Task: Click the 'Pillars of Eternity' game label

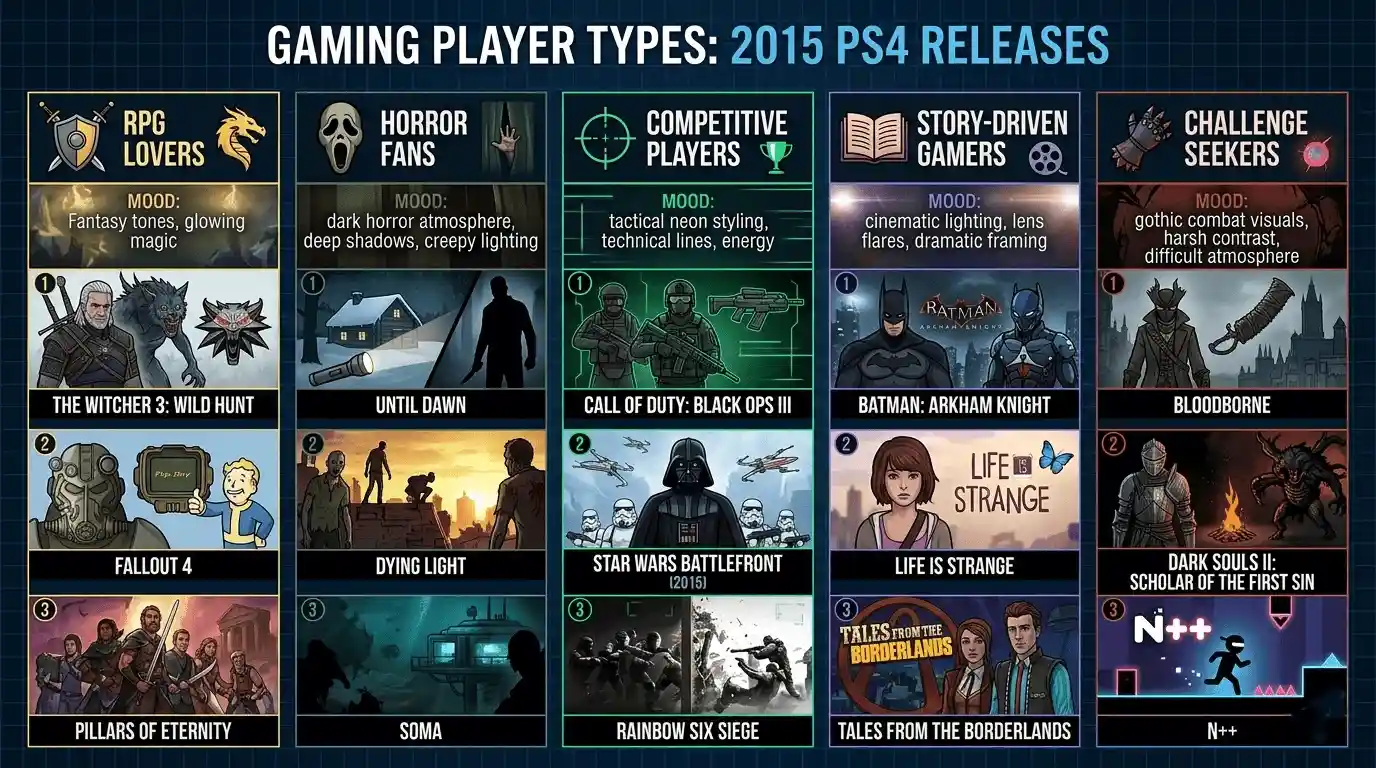Action: coord(153,731)
